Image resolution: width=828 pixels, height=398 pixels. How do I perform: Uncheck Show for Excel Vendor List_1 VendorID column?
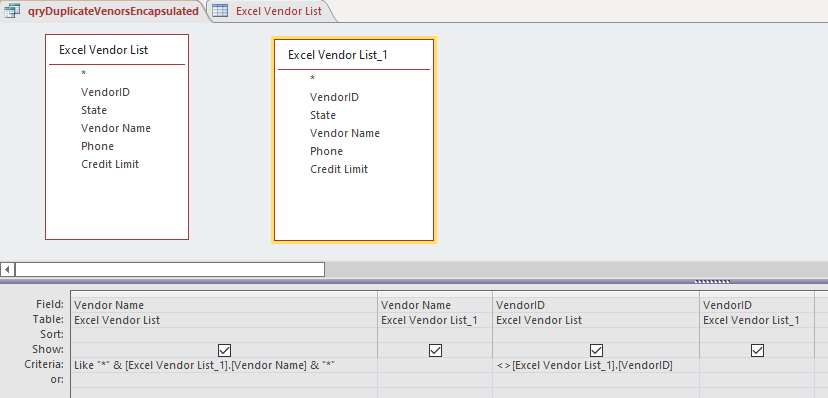pyautogui.click(x=757, y=350)
